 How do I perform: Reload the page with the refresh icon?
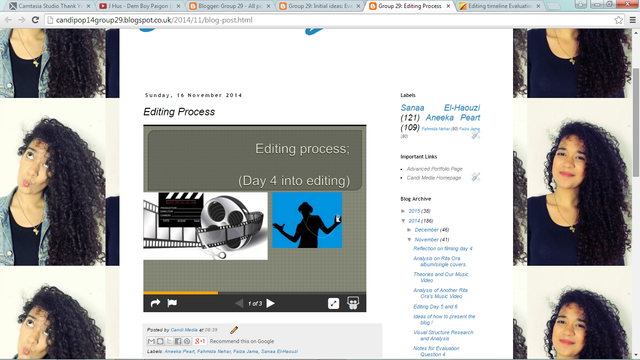[35, 20]
